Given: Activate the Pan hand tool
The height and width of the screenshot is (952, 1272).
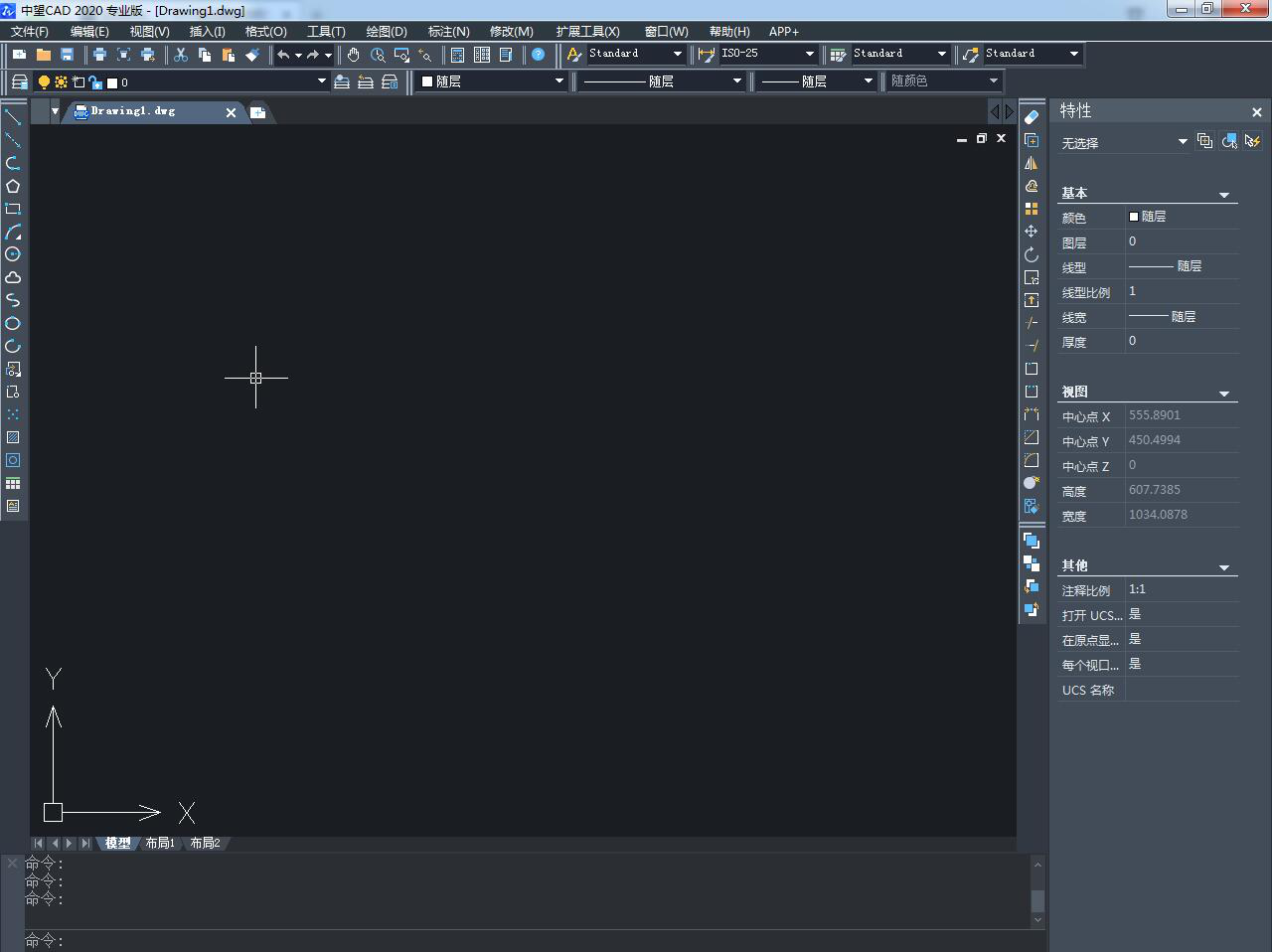Looking at the screenshot, I should [x=353, y=55].
